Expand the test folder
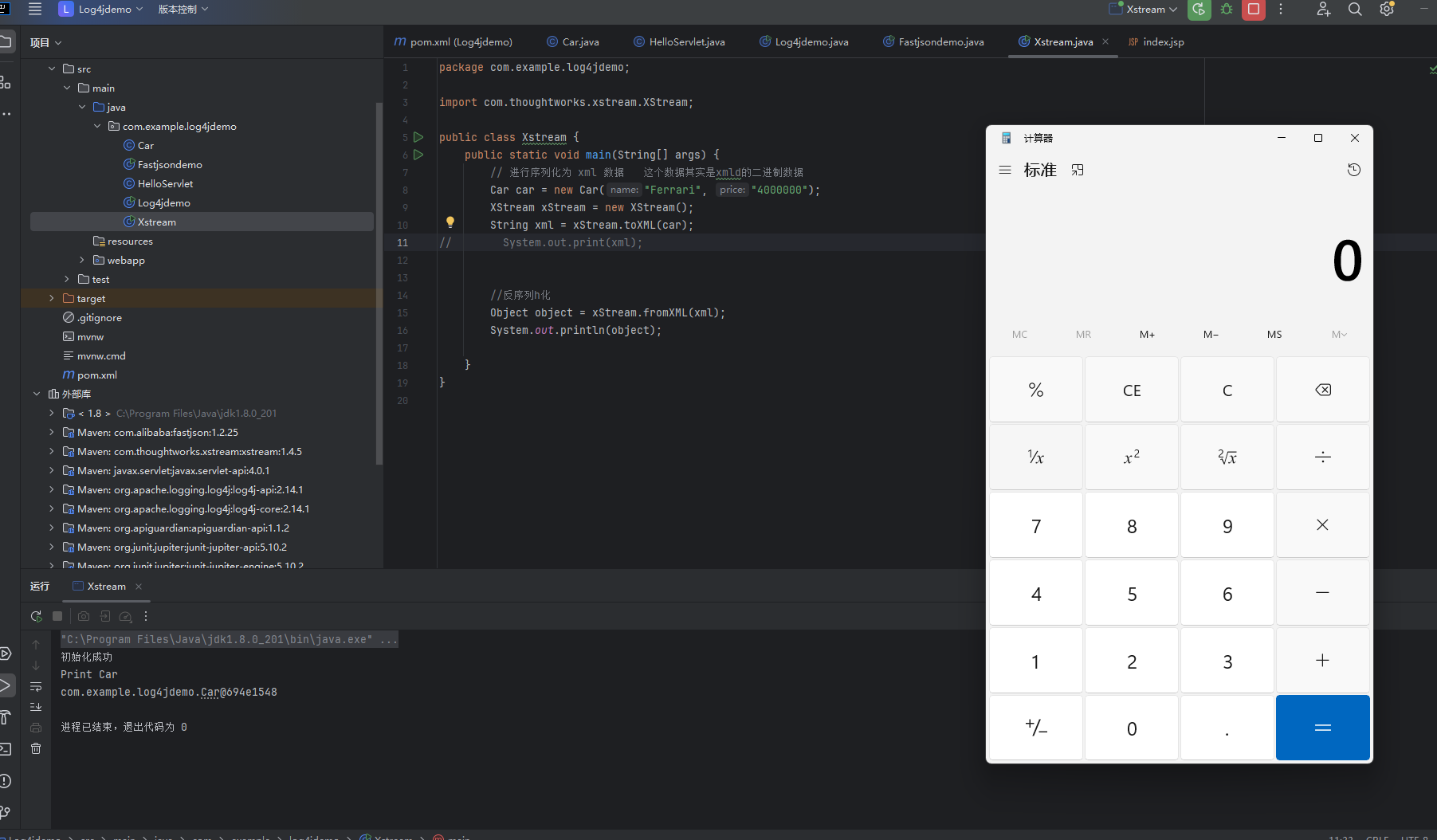The width and height of the screenshot is (1437, 840). (x=67, y=279)
